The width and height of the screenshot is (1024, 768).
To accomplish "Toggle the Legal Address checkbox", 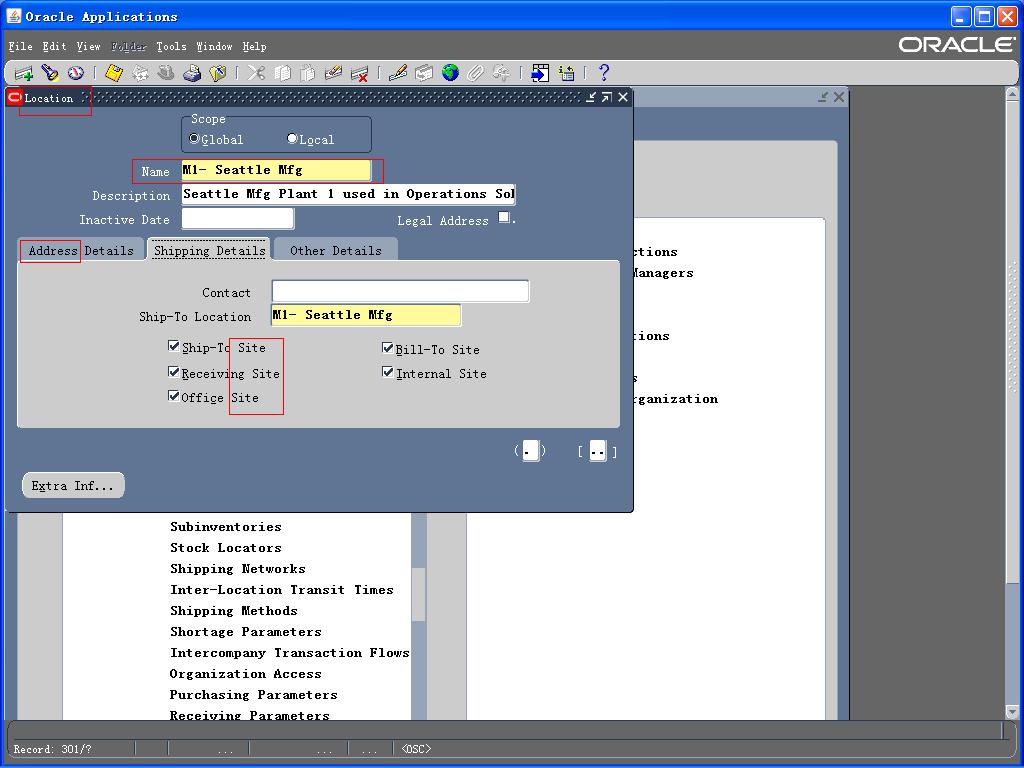I will pyautogui.click(x=504, y=217).
